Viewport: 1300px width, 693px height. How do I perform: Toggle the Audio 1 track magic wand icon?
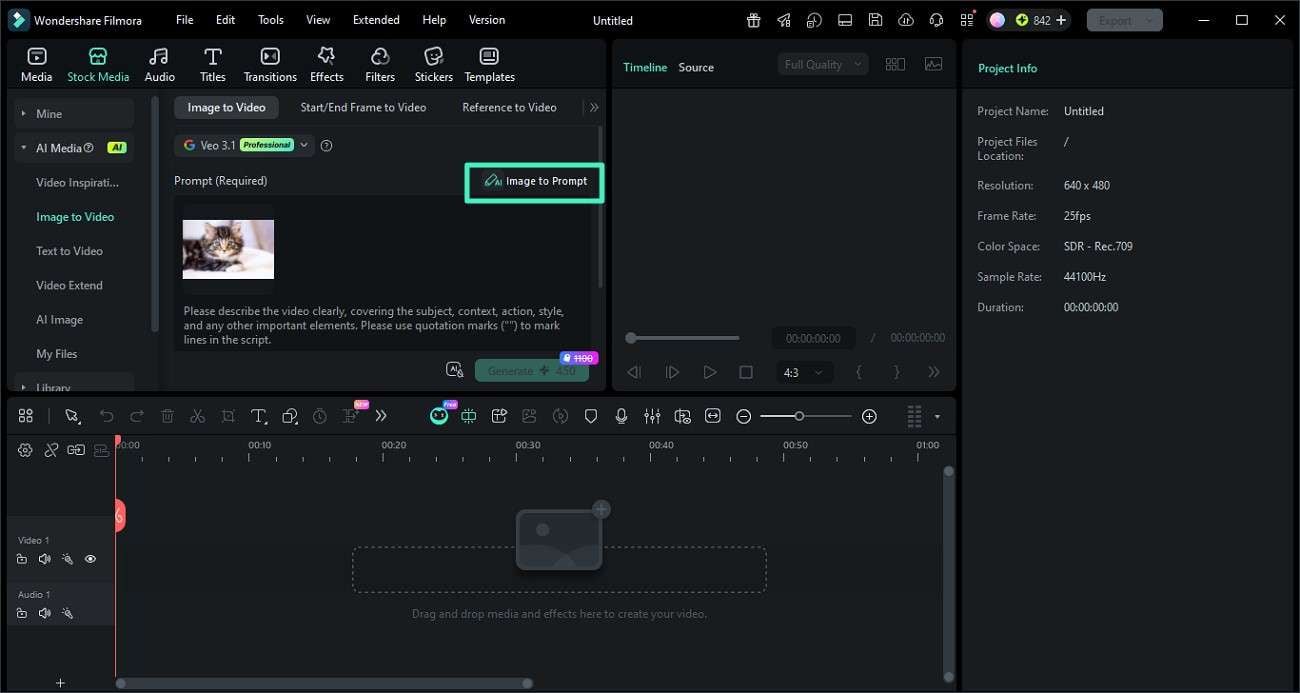[67, 613]
